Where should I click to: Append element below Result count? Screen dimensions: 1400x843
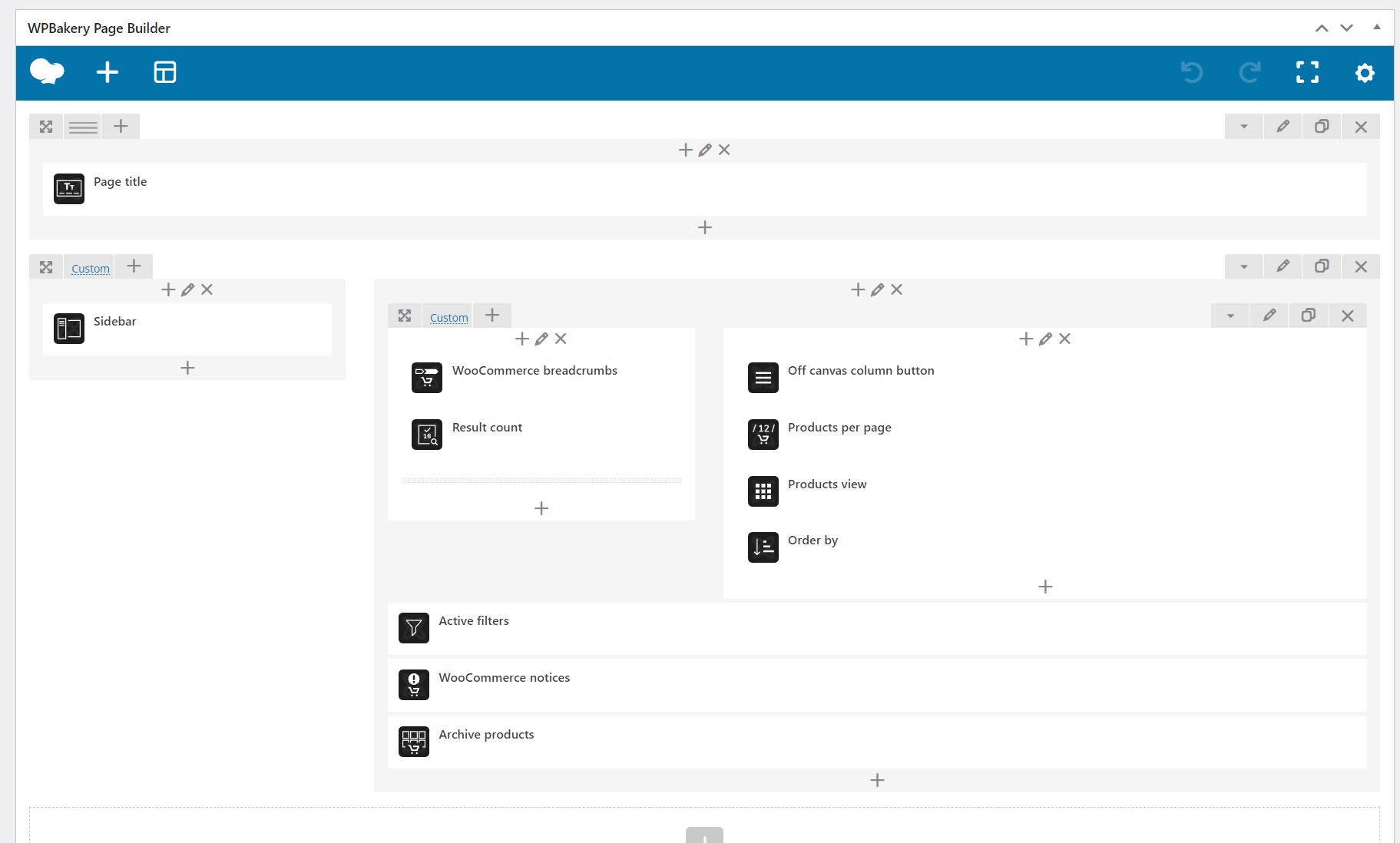click(x=541, y=508)
